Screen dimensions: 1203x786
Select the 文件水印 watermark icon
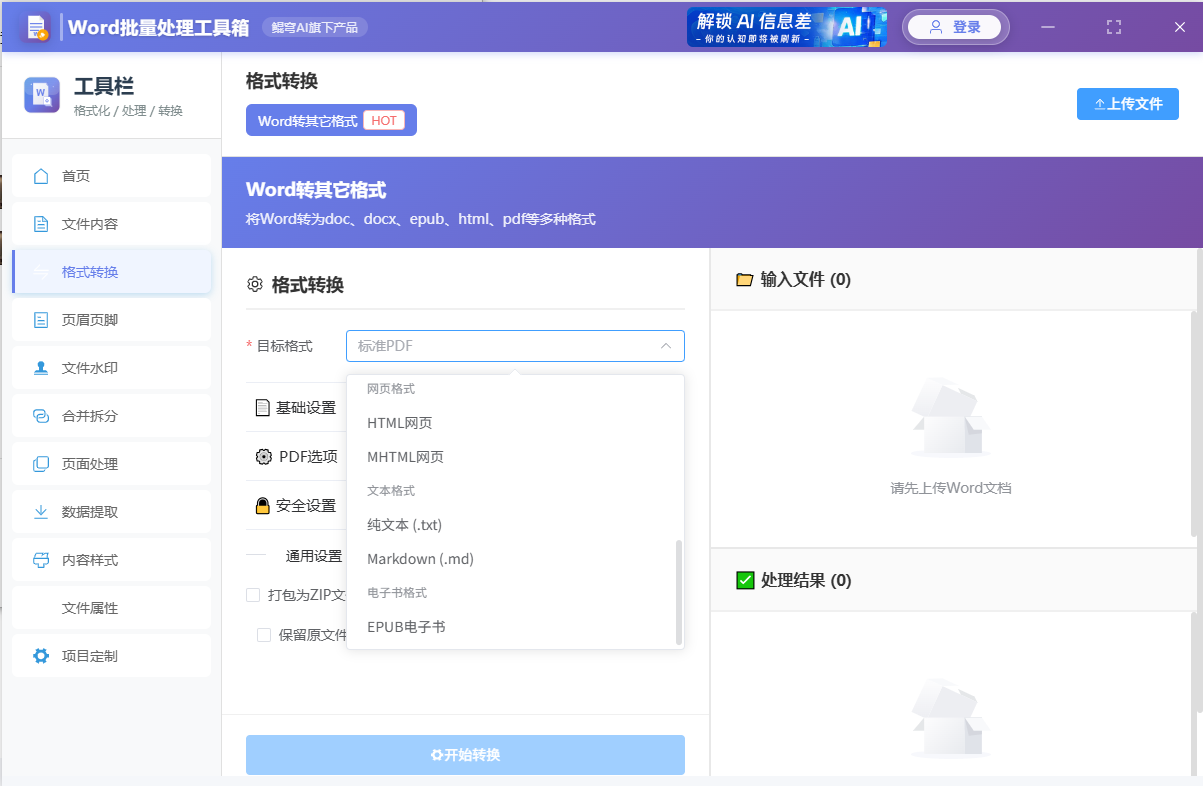pos(41,367)
